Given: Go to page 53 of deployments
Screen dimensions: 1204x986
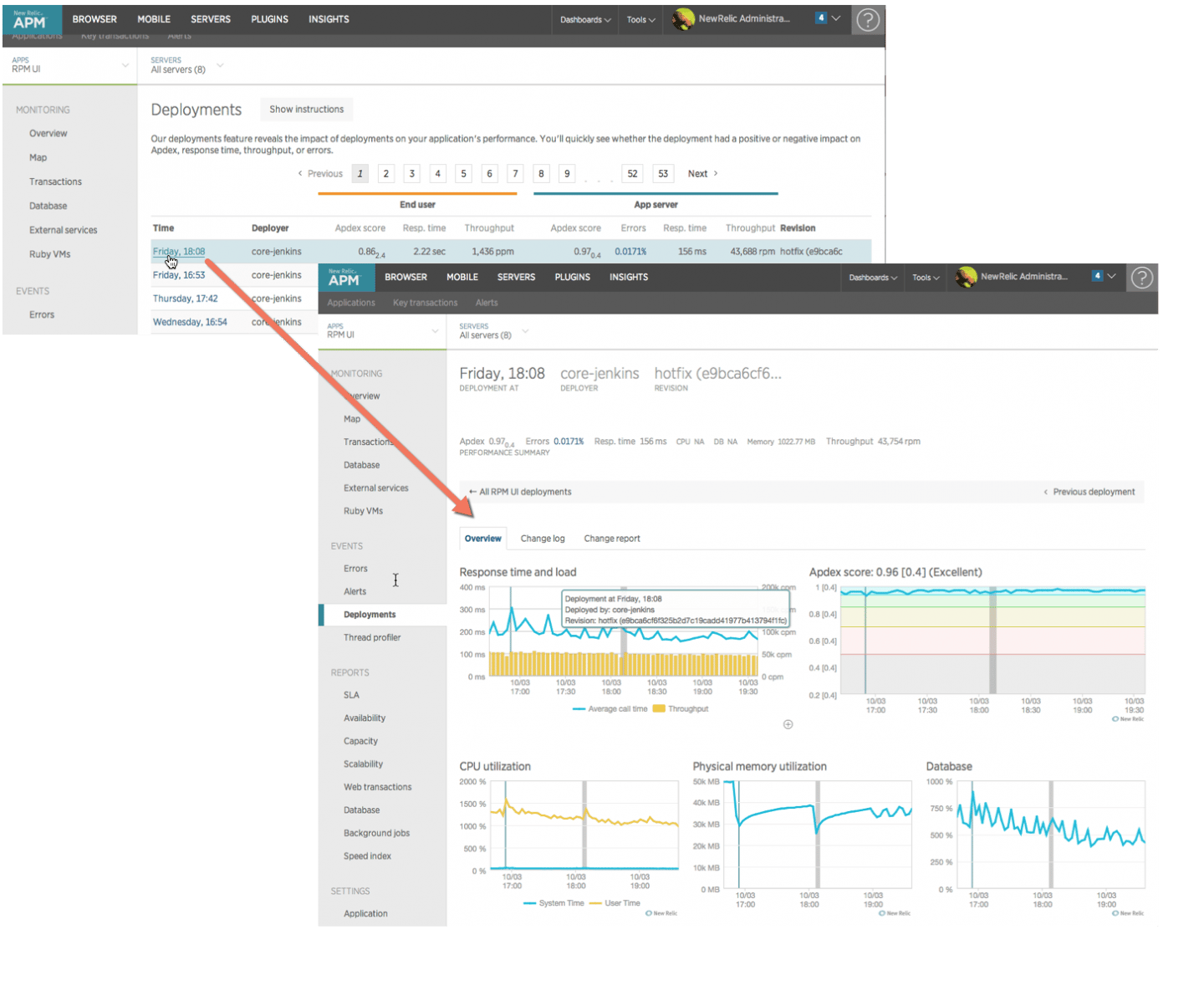Looking at the screenshot, I should (x=663, y=174).
